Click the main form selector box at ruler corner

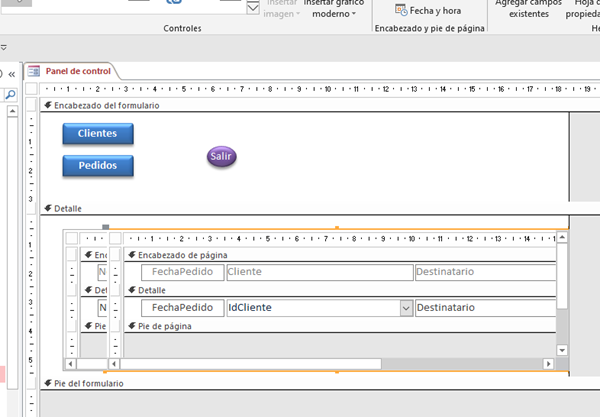tap(31, 89)
